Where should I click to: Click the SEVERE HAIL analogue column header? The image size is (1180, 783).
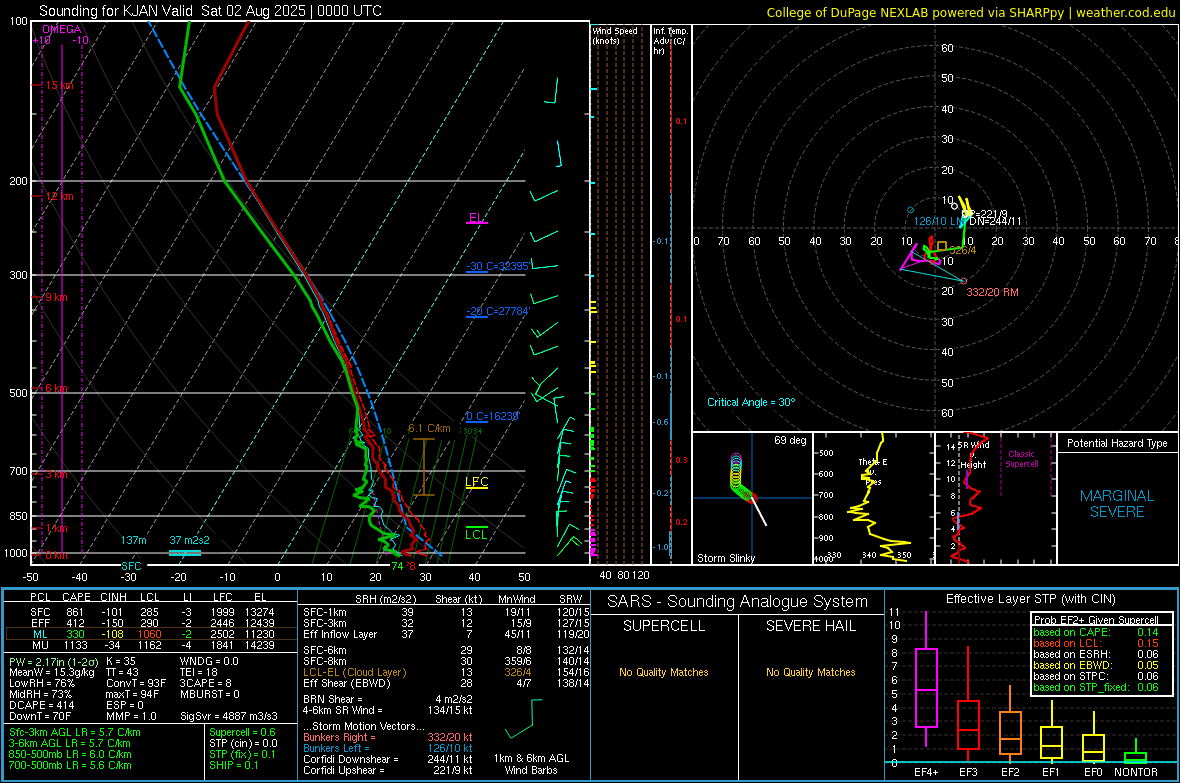[810, 626]
